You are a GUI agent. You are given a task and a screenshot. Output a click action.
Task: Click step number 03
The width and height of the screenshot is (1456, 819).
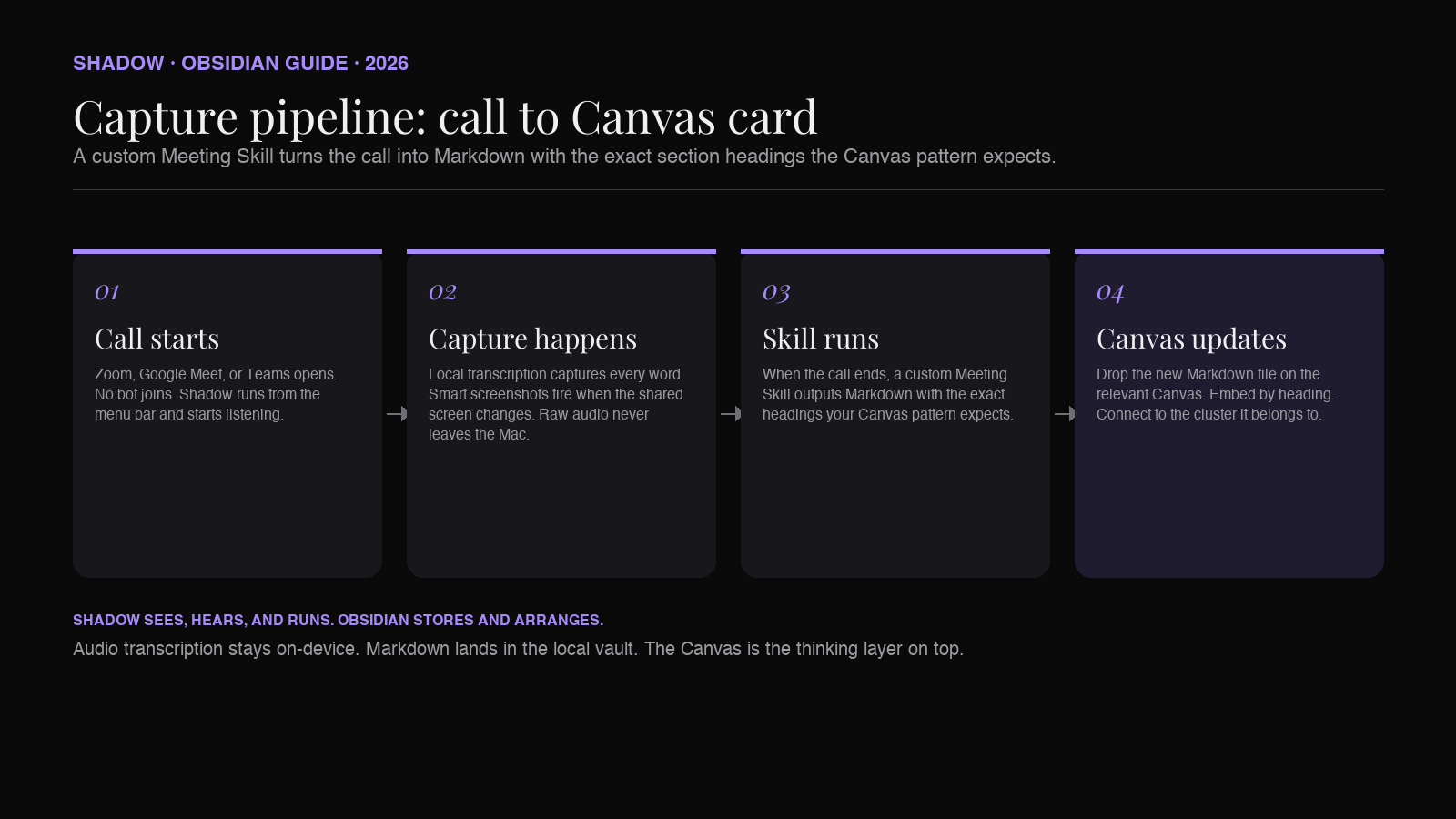[776, 292]
